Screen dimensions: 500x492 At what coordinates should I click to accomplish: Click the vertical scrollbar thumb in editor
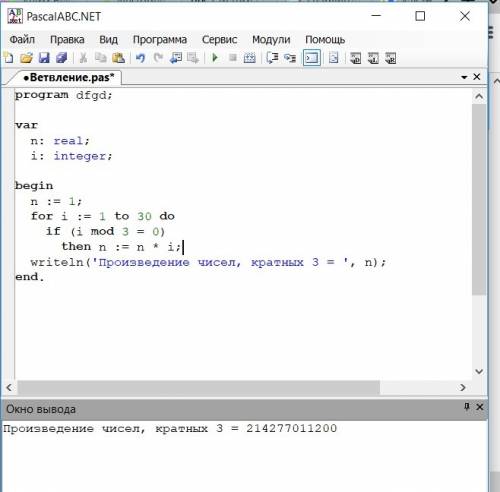click(479, 199)
